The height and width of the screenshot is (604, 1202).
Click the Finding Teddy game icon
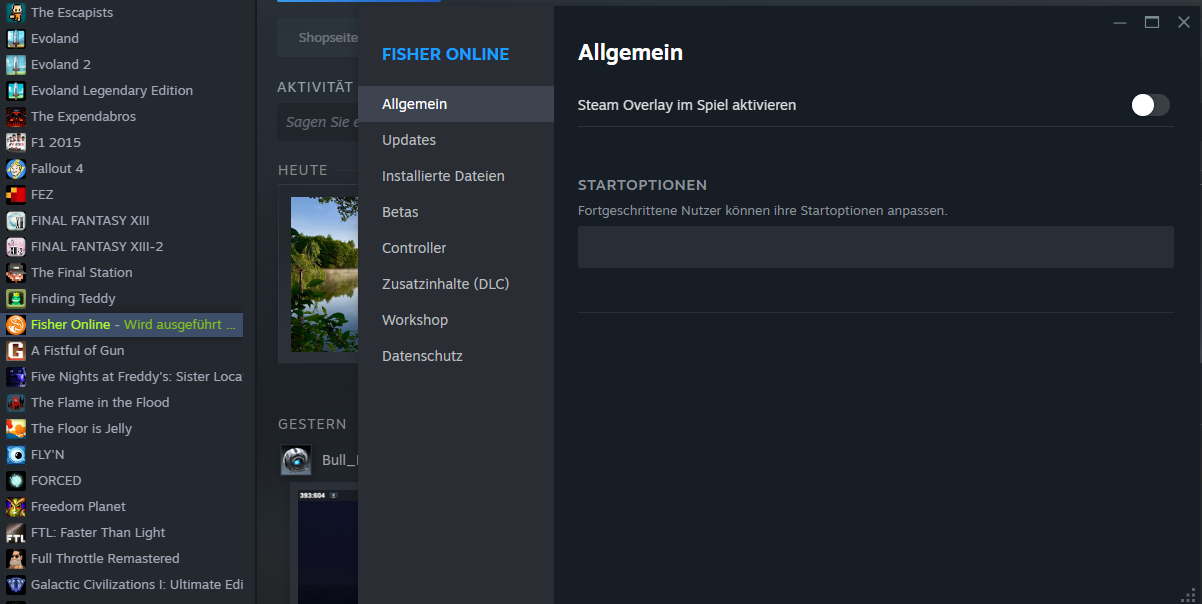pos(16,299)
